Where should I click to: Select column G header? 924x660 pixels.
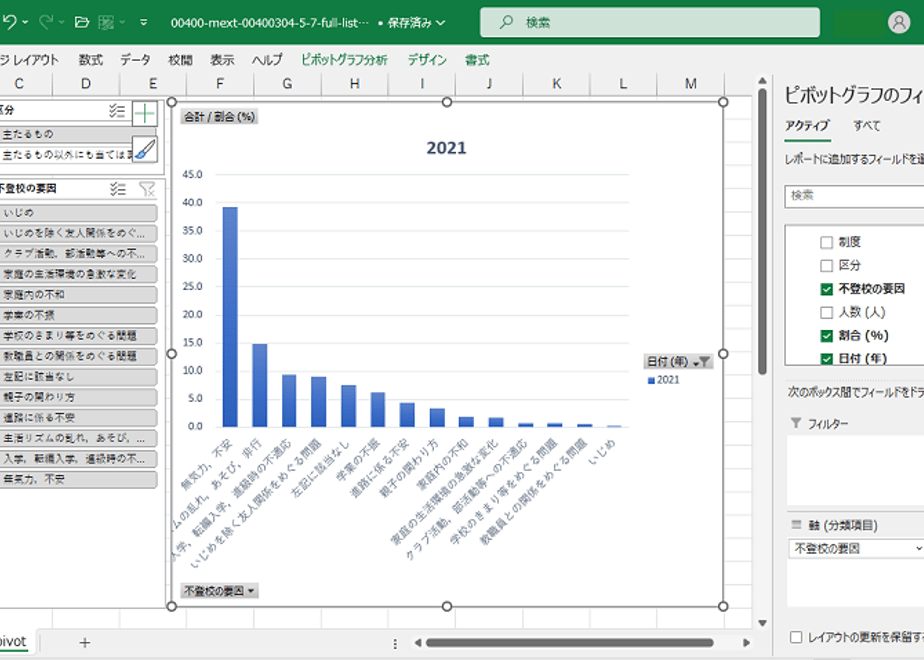tap(287, 84)
